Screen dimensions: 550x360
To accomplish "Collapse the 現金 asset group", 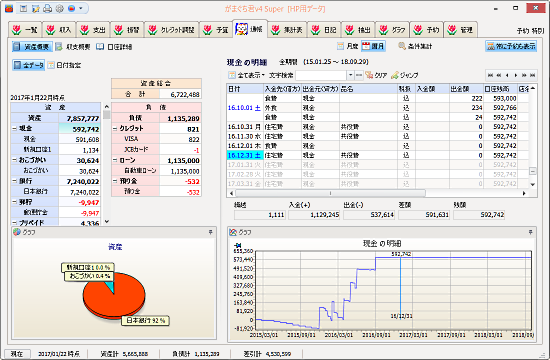I will tap(14, 128).
